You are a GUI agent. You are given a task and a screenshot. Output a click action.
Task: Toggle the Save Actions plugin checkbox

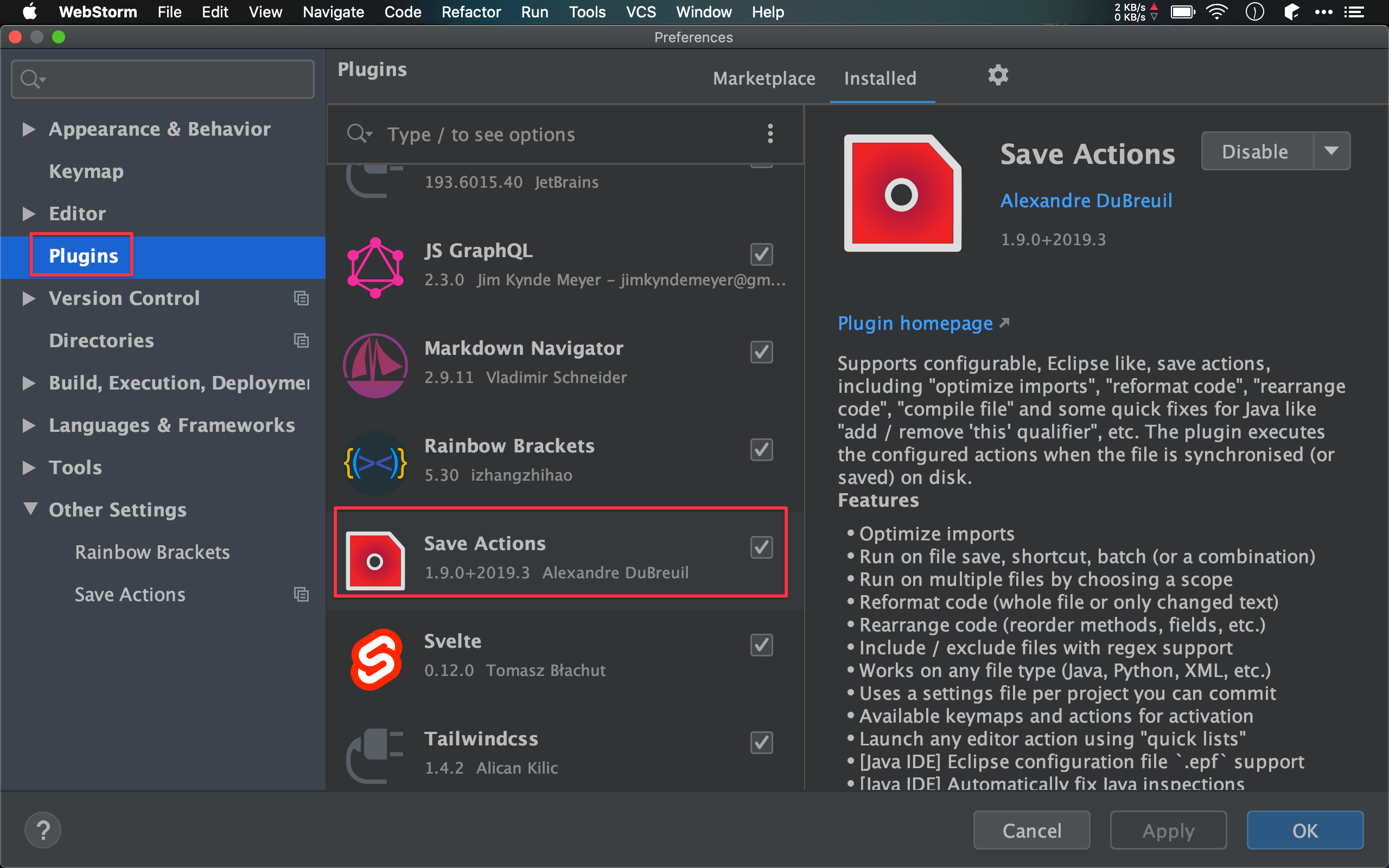761,547
